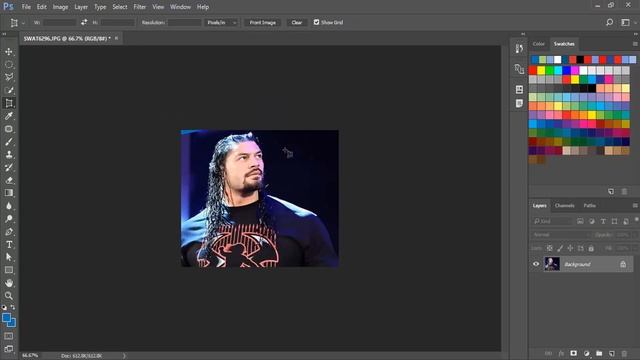The width and height of the screenshot is (640, 360).
Task: Add a layer mask
Action: point(573,353)
